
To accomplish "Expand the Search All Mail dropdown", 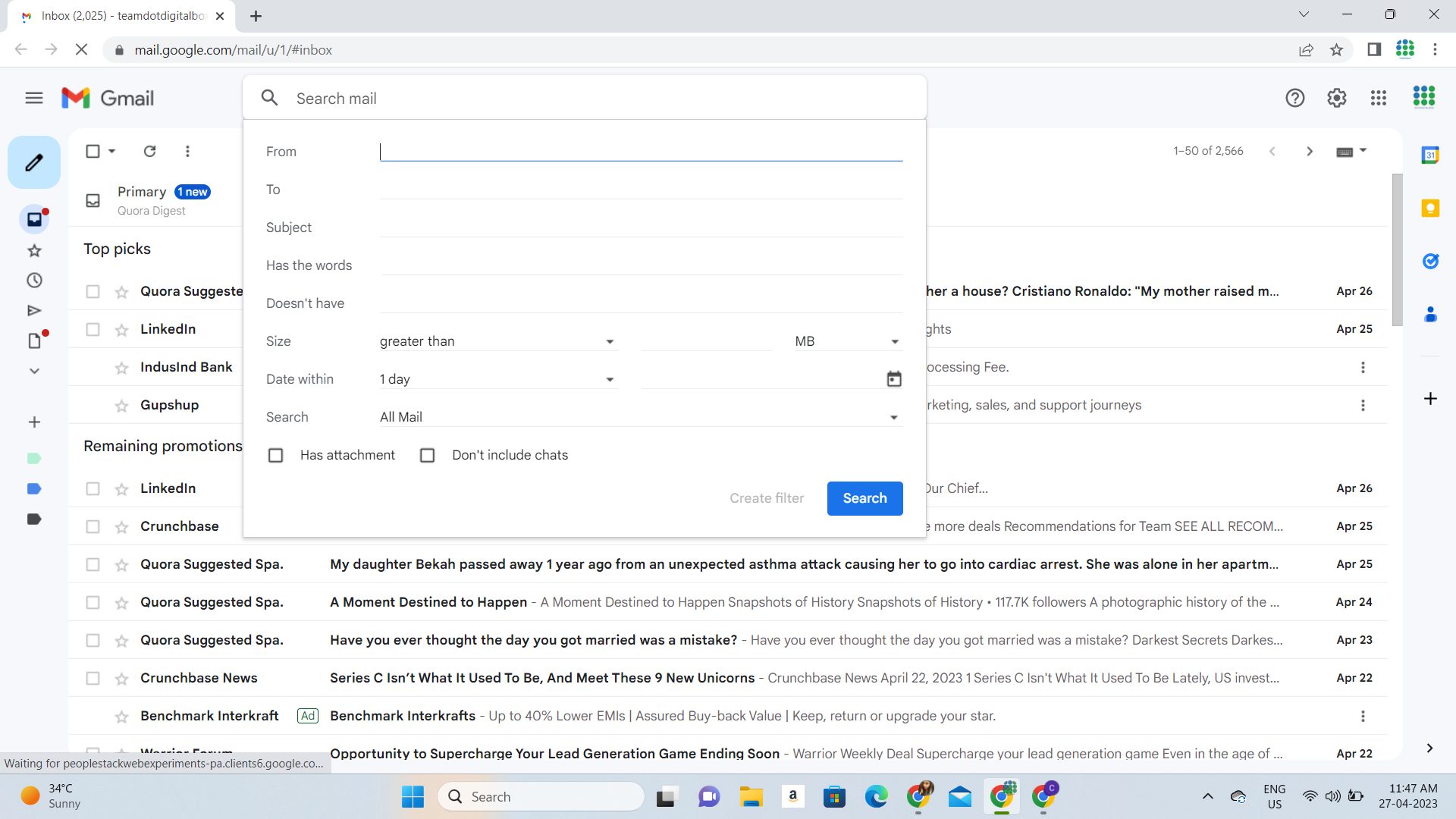I will click(893, 417).
